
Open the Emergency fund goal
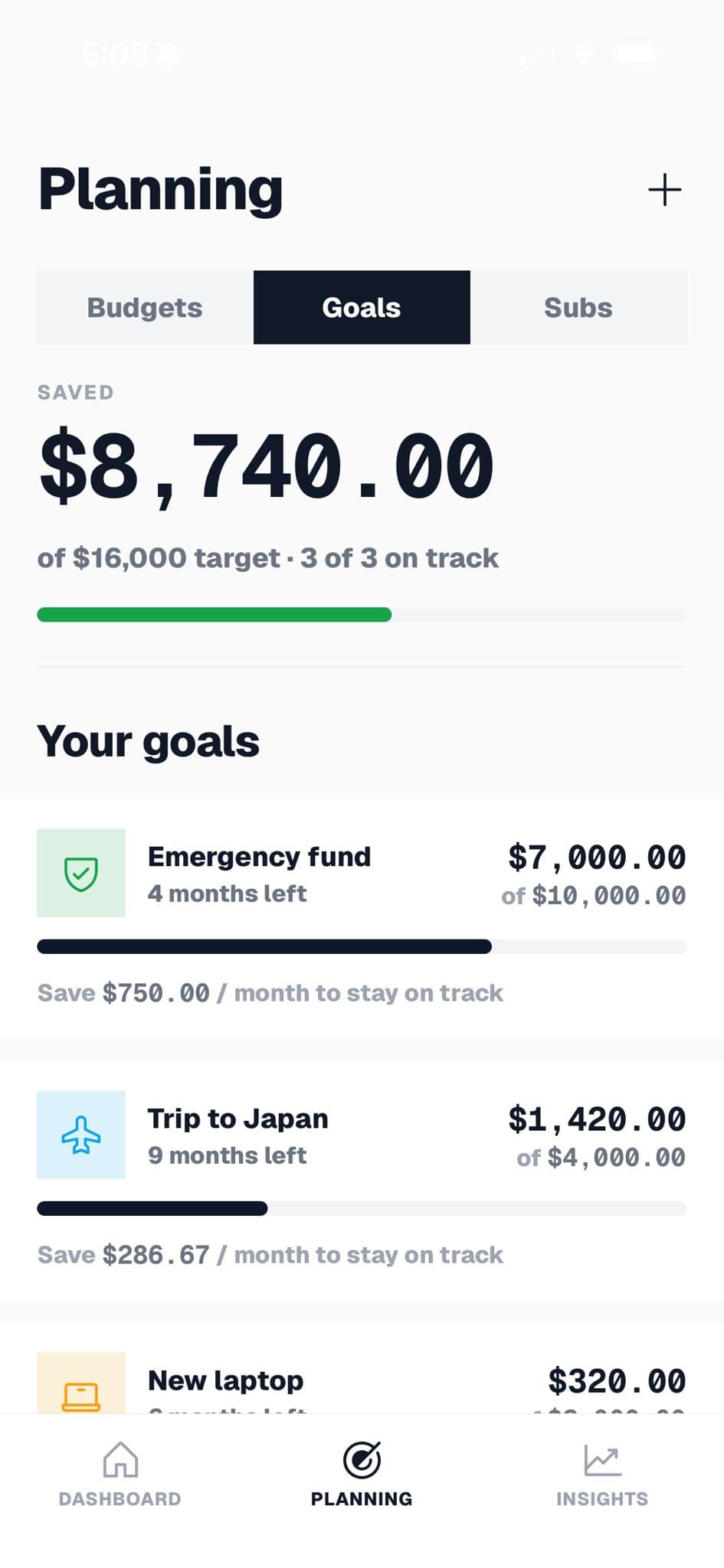pyautogui.click(x=362, y=919)
